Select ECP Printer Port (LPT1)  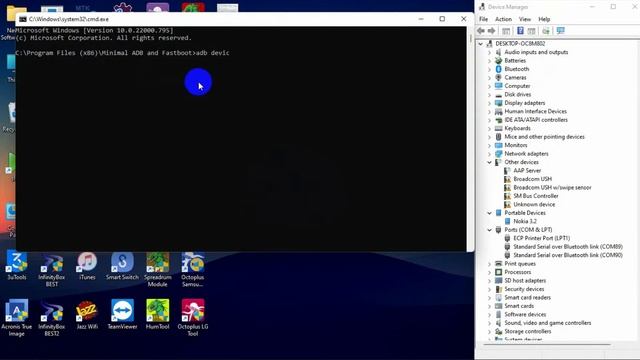point(541,238)
